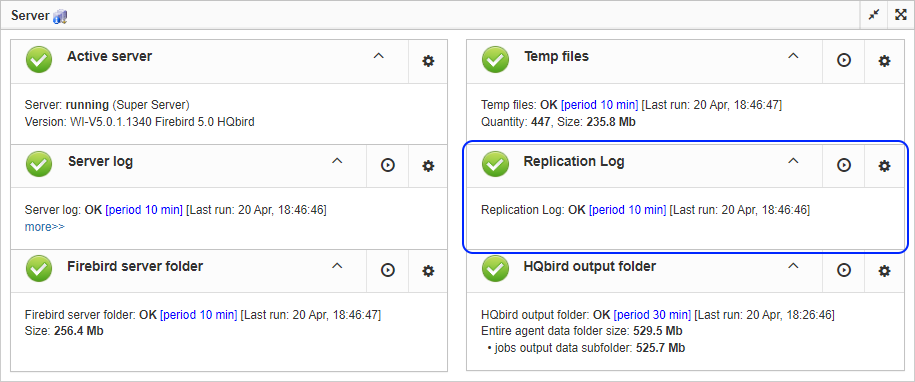
Task: Open the 'more>>' link in Server log
Action: pos(44,227)
